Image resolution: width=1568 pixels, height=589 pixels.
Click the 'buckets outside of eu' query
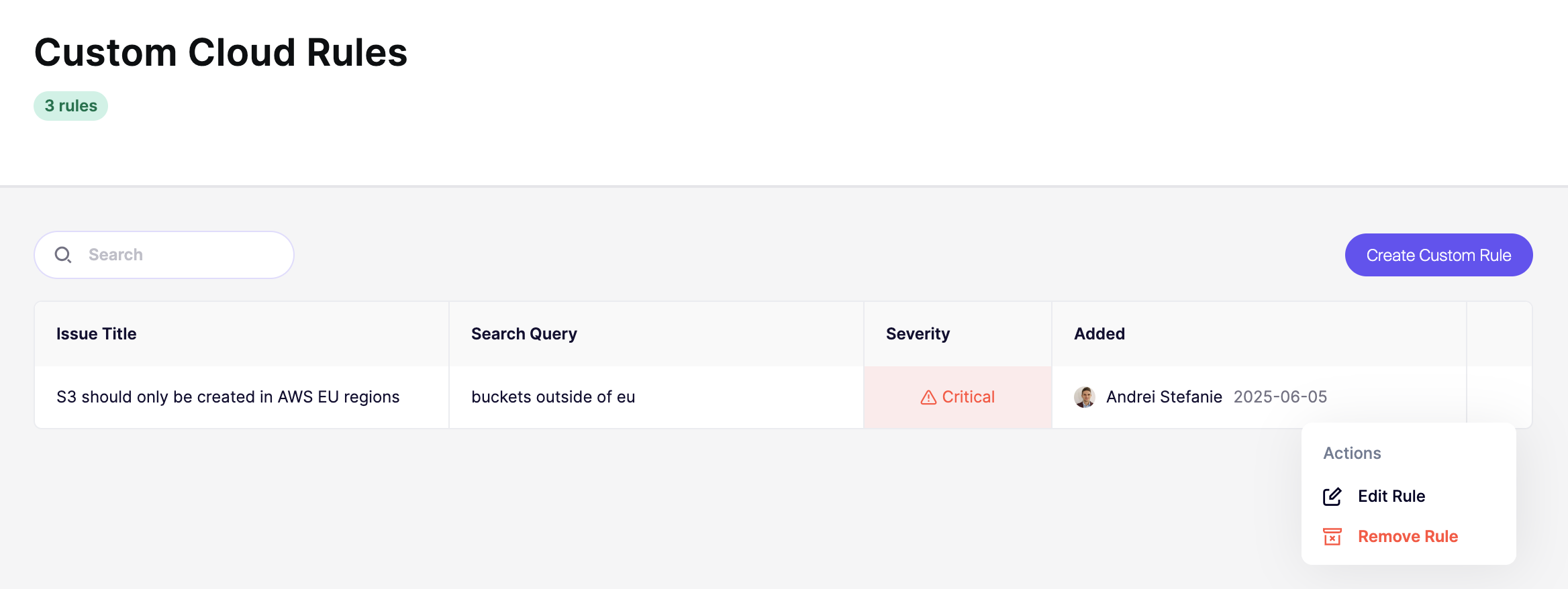click(x=553, y=397)
